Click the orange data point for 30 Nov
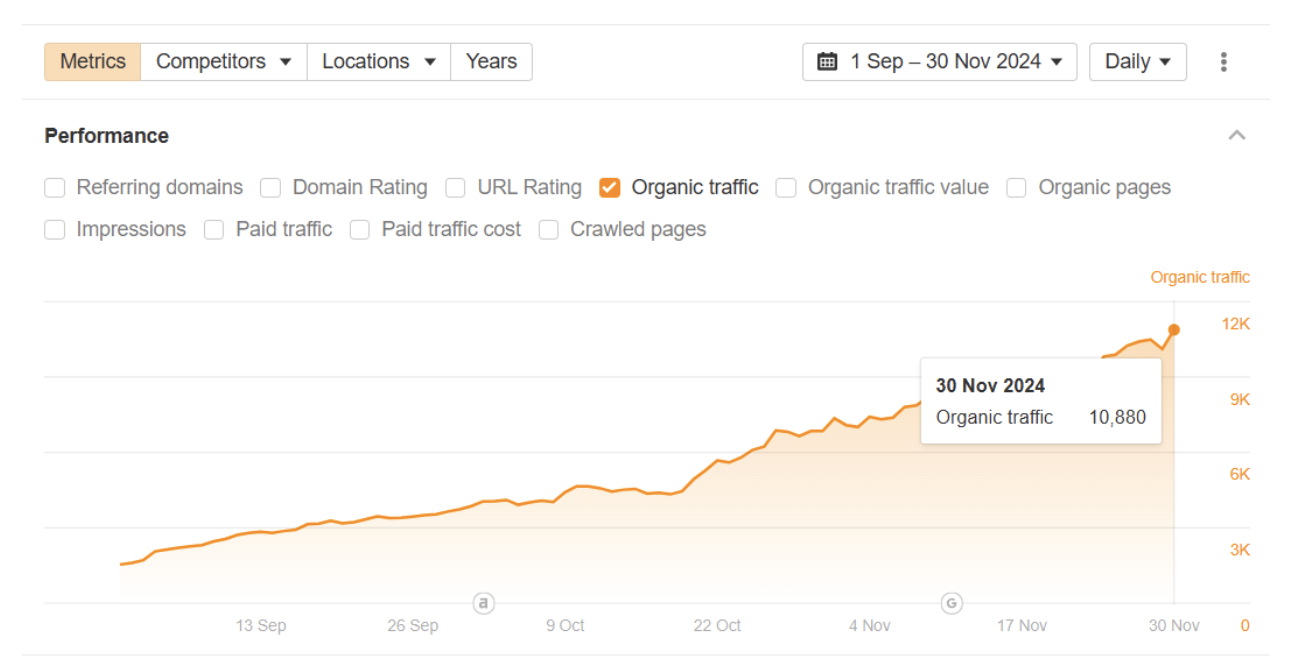 (x=1174, y=330)
